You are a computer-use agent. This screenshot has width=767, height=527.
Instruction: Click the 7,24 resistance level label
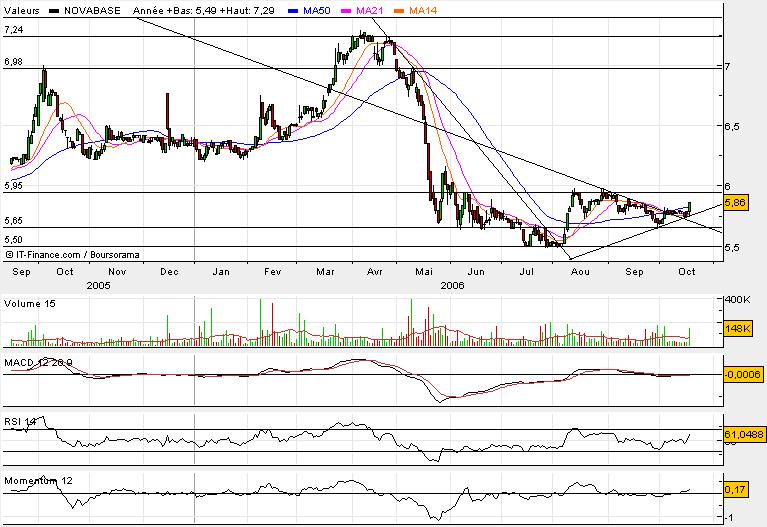point(13,30)
